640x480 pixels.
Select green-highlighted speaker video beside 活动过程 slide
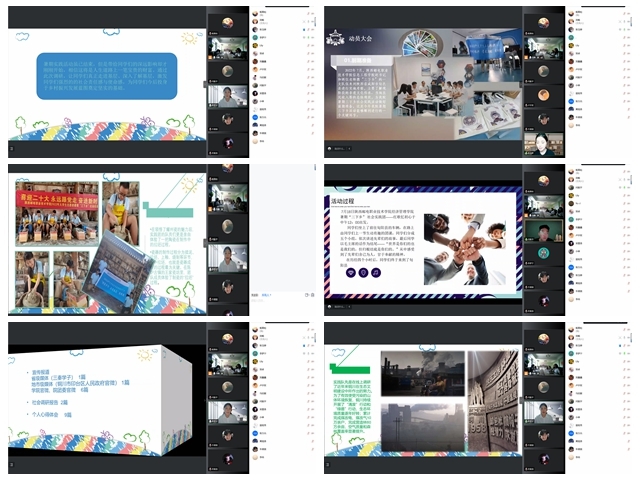543,234
